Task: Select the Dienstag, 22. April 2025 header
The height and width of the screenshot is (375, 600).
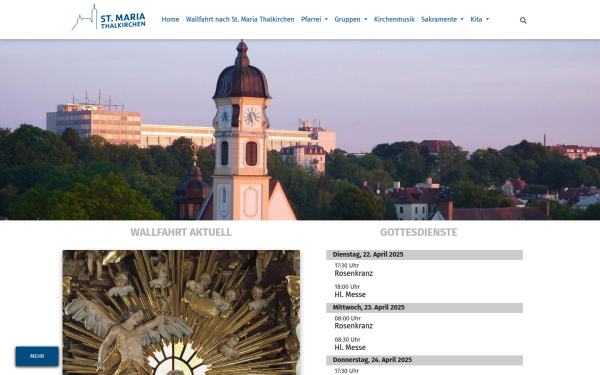Action: [424, 255]
